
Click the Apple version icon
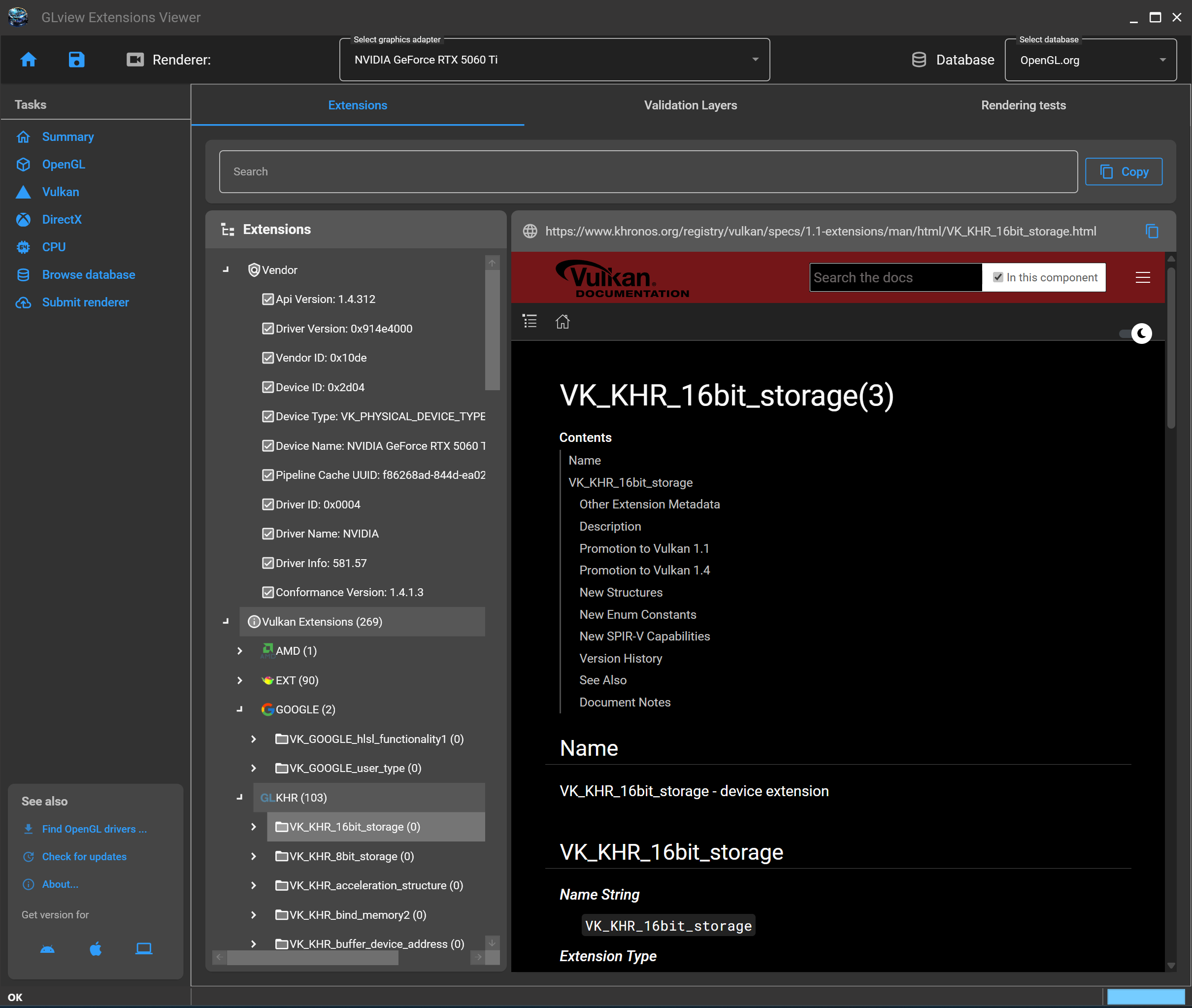pyautogui.click(x=96, y=948)
